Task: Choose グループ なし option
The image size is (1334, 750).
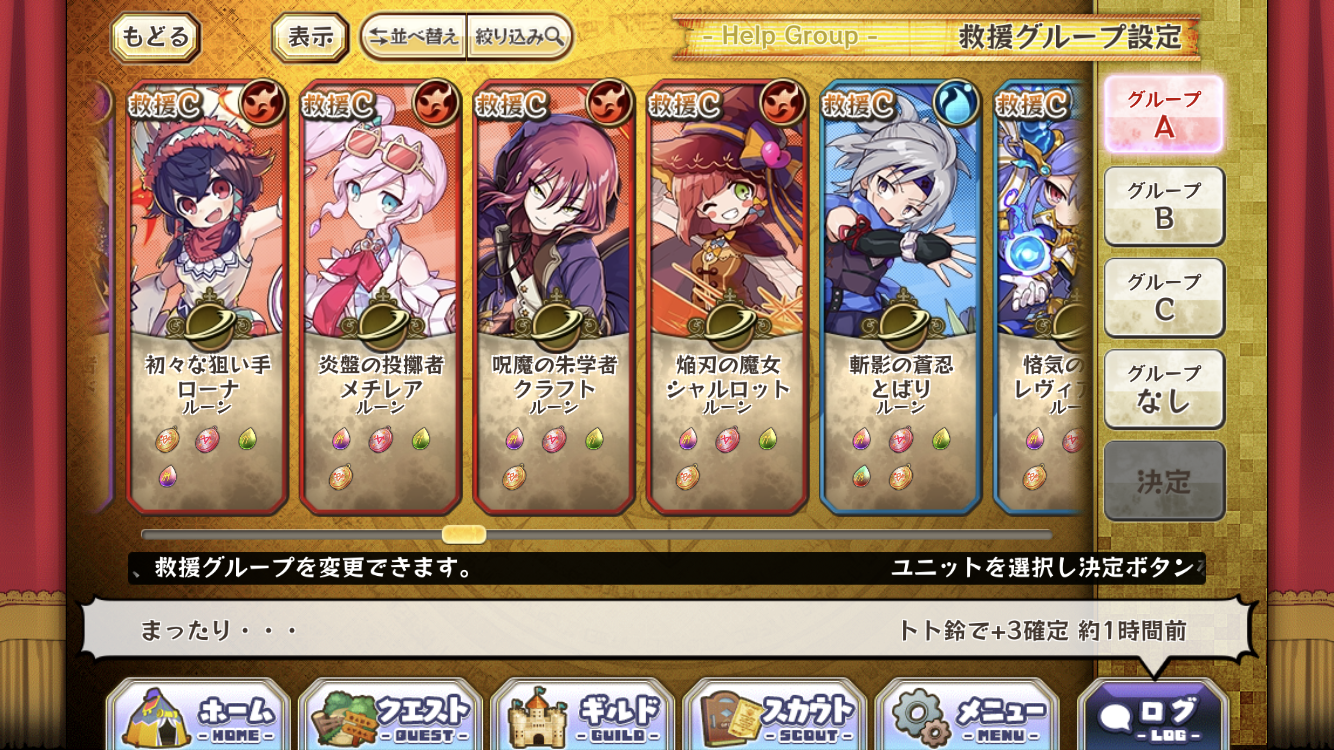Action: pyautogui.click(x=1164, y=388)
